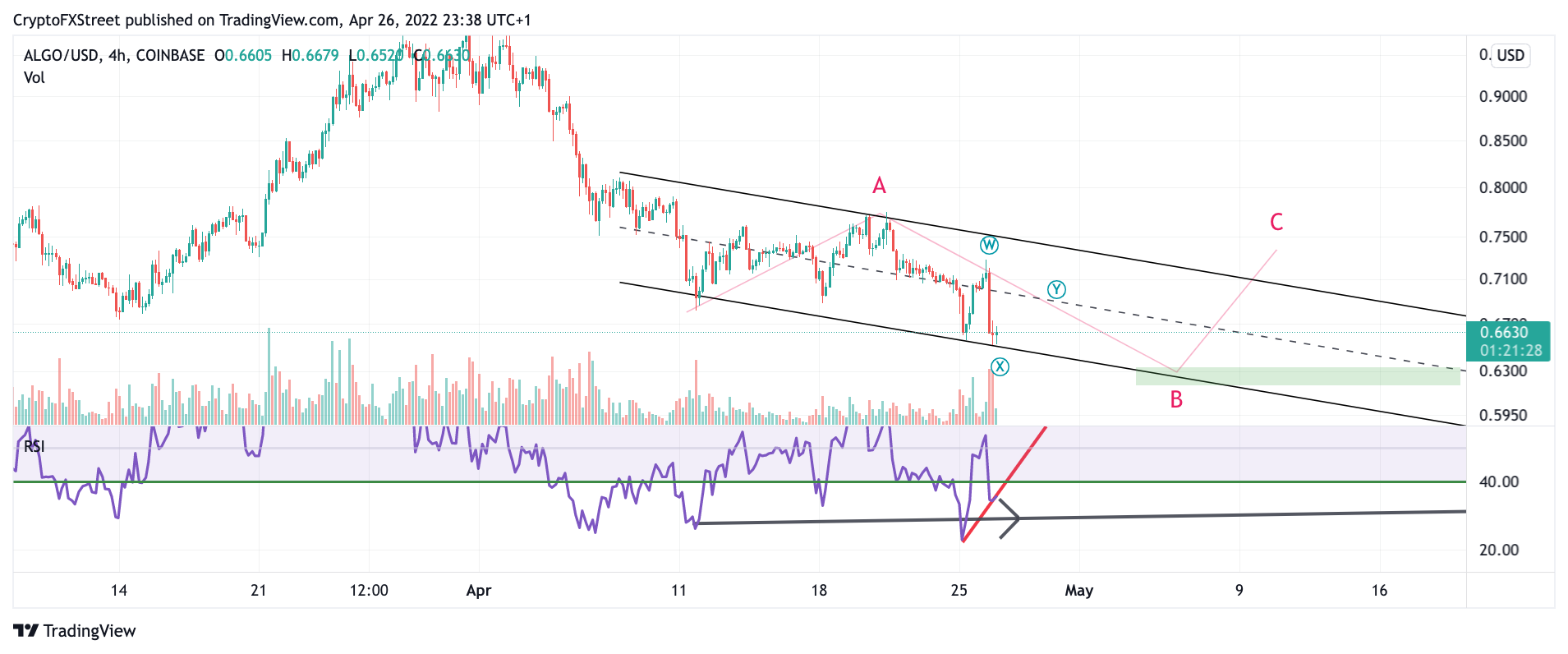
Task: Click the 0.9000 price scale label
Action: click(x=1503, y=96)
